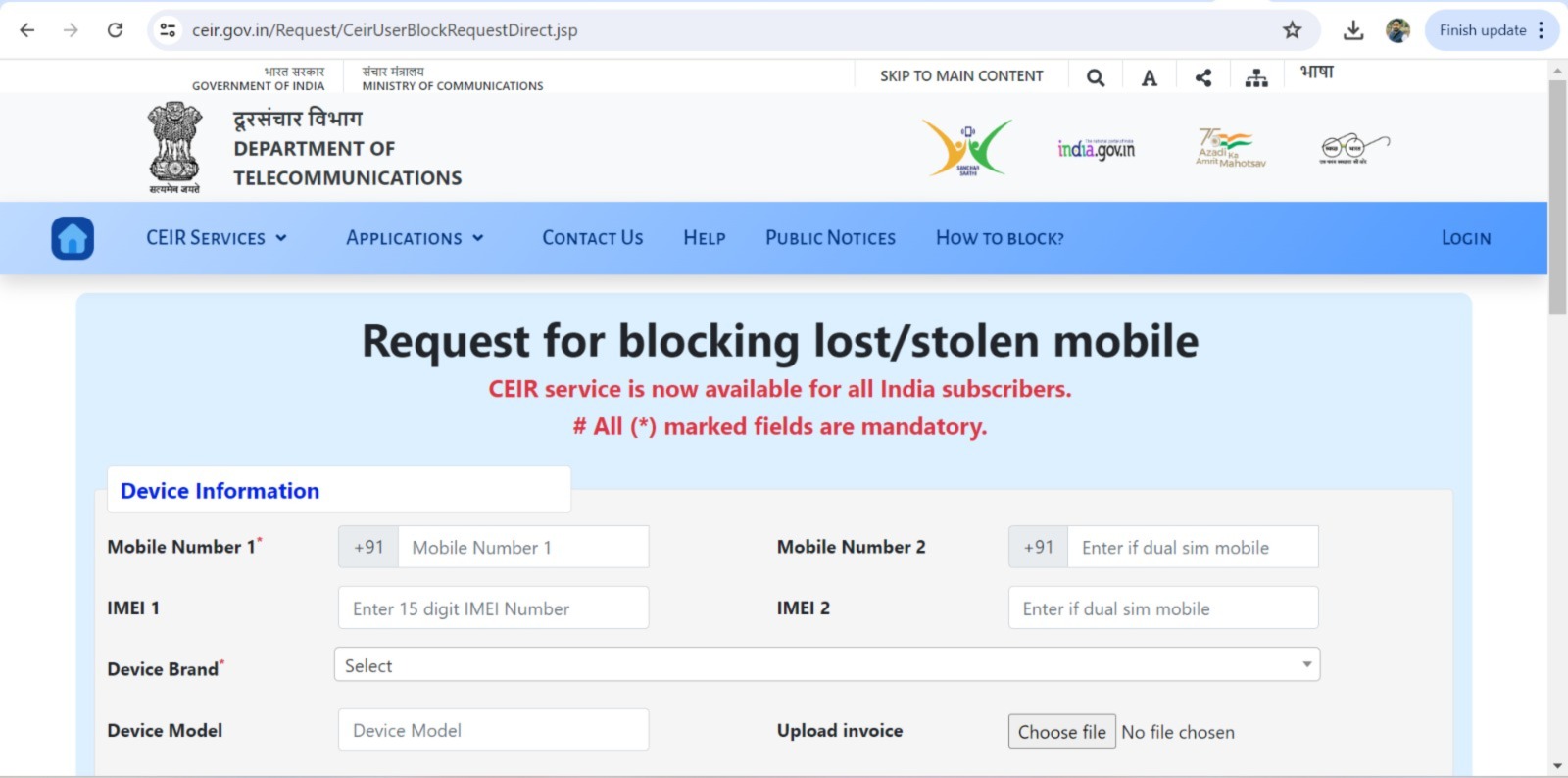
Task: Click the Department of Telecommunications emblem
Action: point(173,144)
